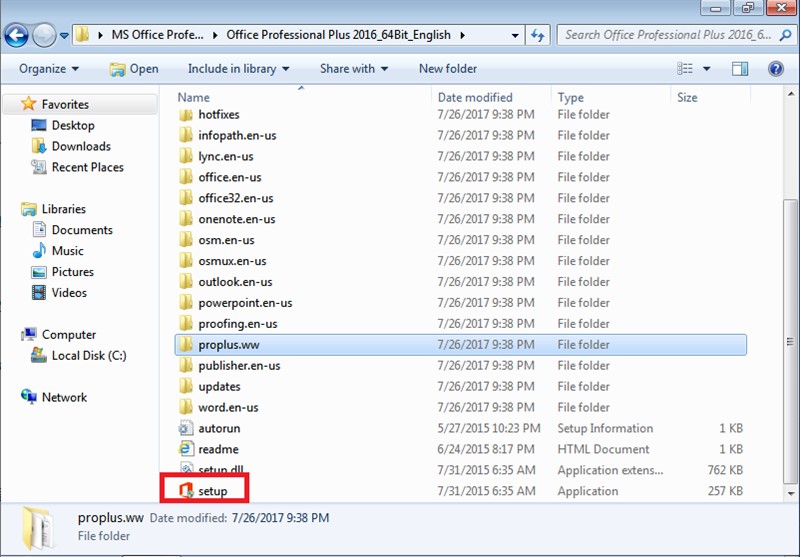Toggle the preview pane icon
Screen dimensions: 800x557
pyautogui.click(x=740, y=69)
